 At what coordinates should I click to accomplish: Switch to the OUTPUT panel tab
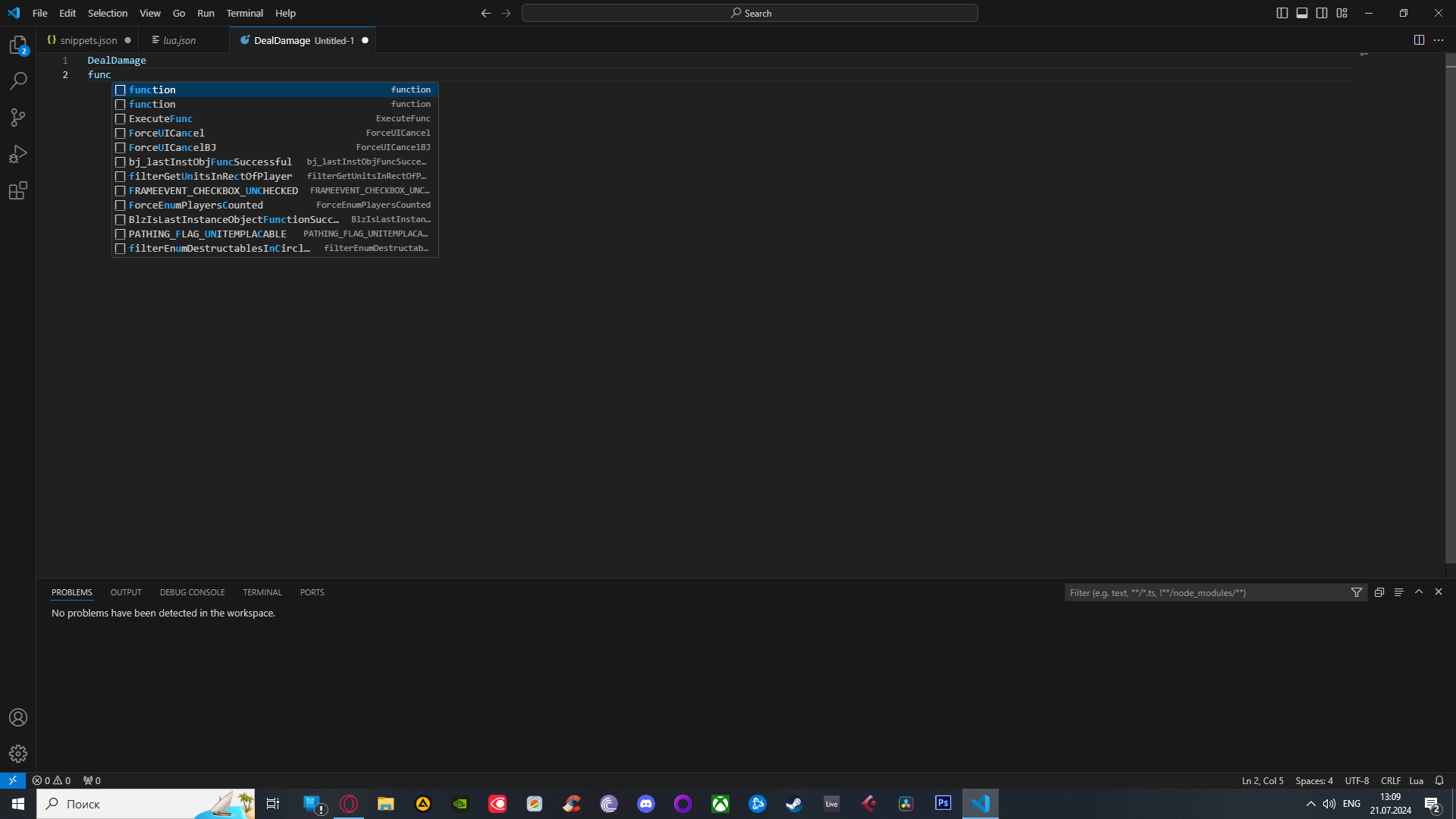click(x=126, y=592)
